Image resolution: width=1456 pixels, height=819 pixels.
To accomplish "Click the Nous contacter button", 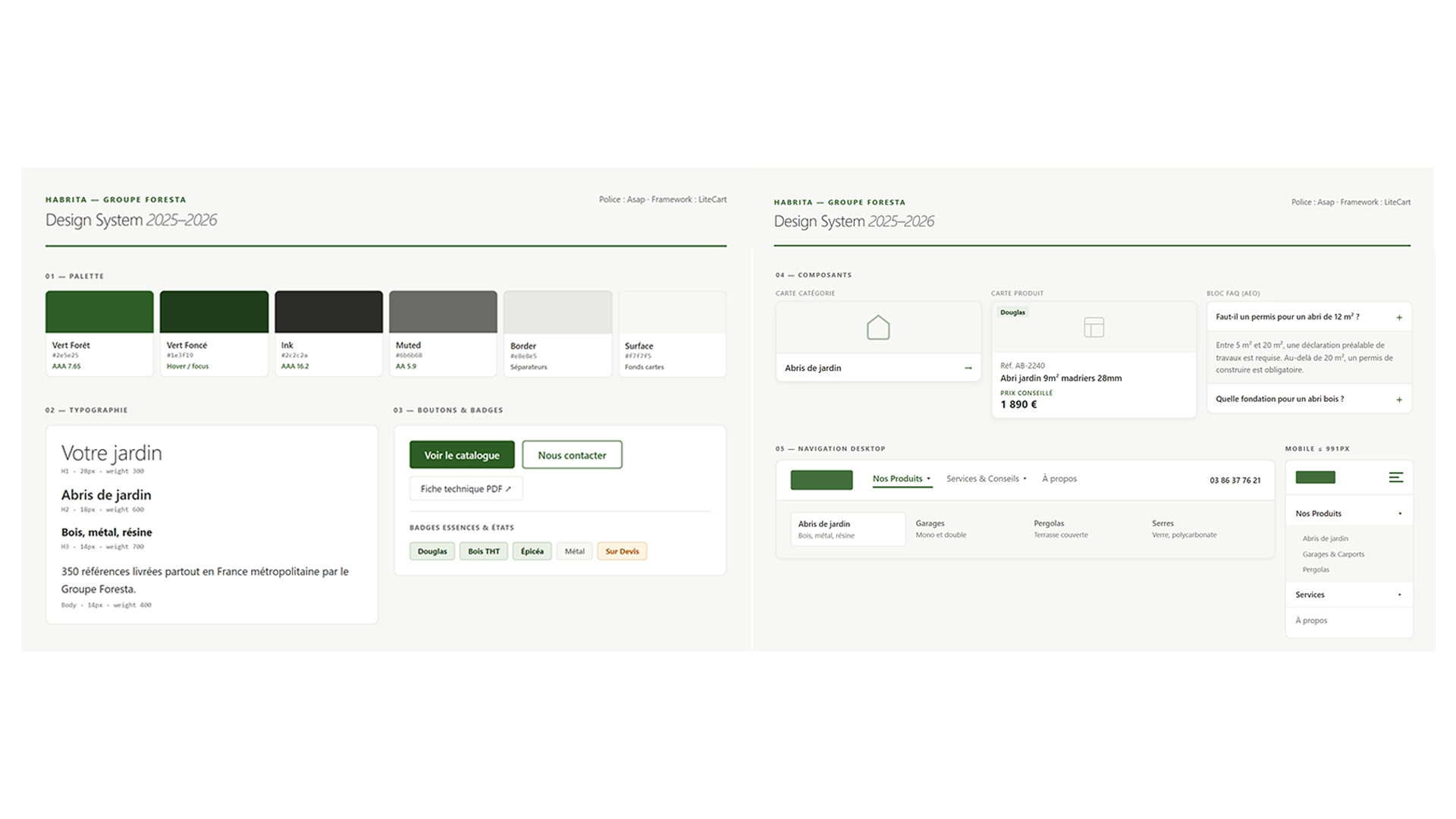I will [x=572, y=455].
